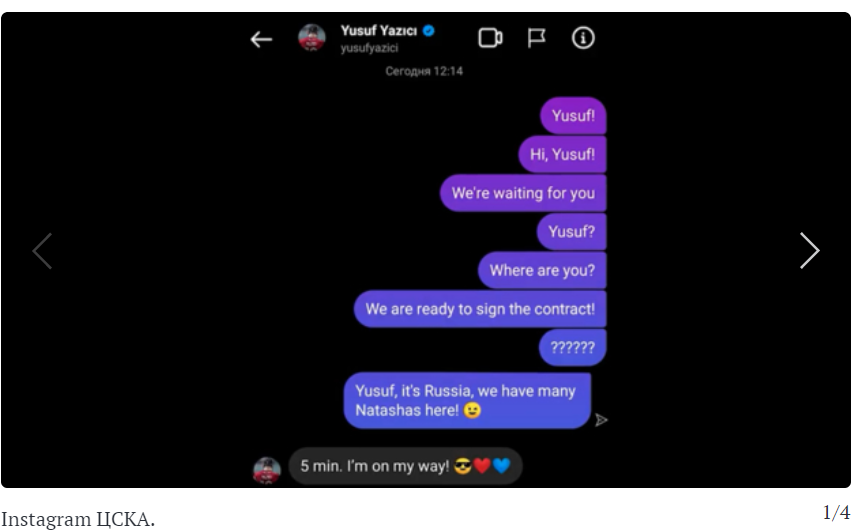Click the blue verified badge

pyautogui.click(x=429, y=31)
